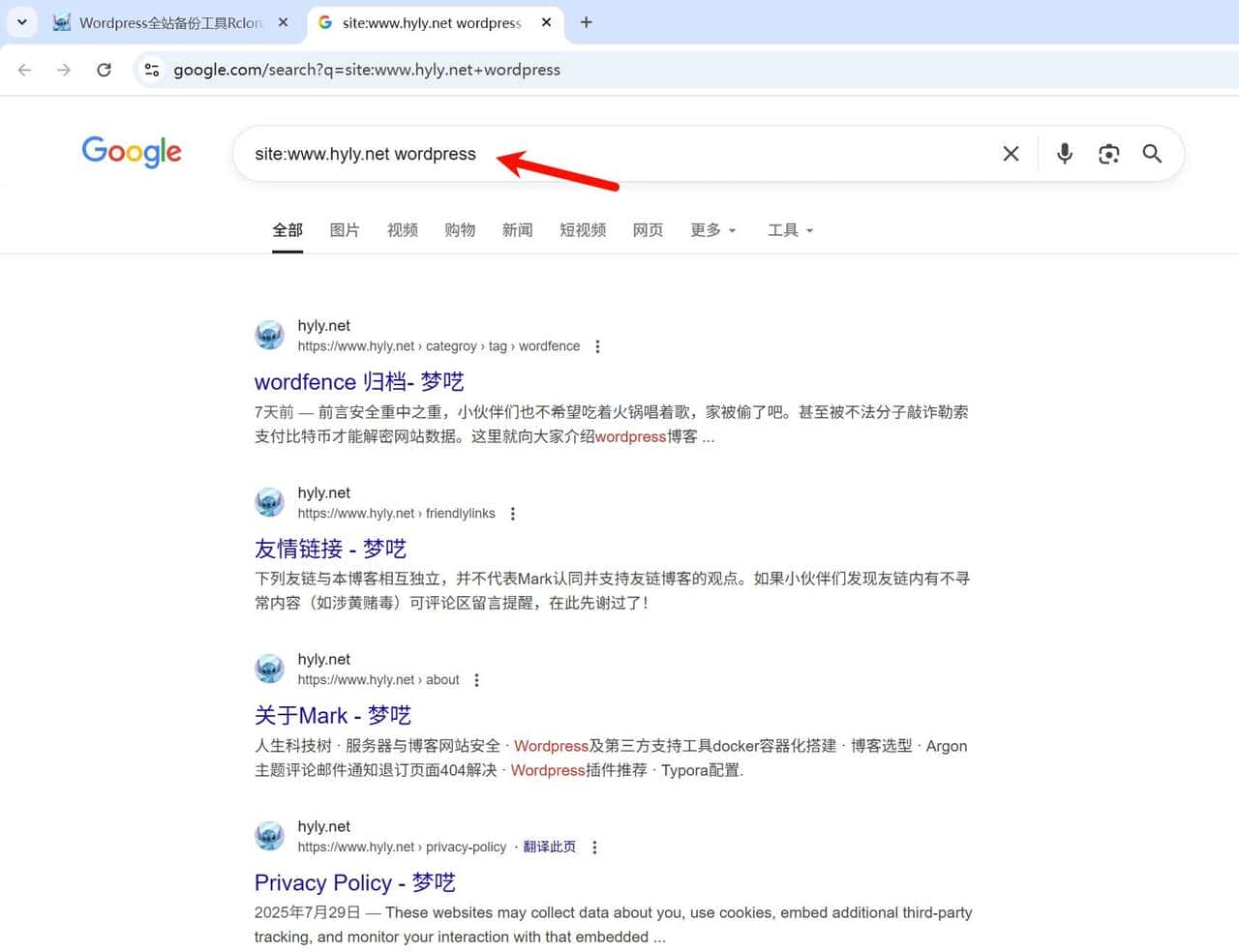Image resolution: width=1239 pixels, height=952 pixels.
Task: Open Google Lens camera search
Action: point(1108,154)
